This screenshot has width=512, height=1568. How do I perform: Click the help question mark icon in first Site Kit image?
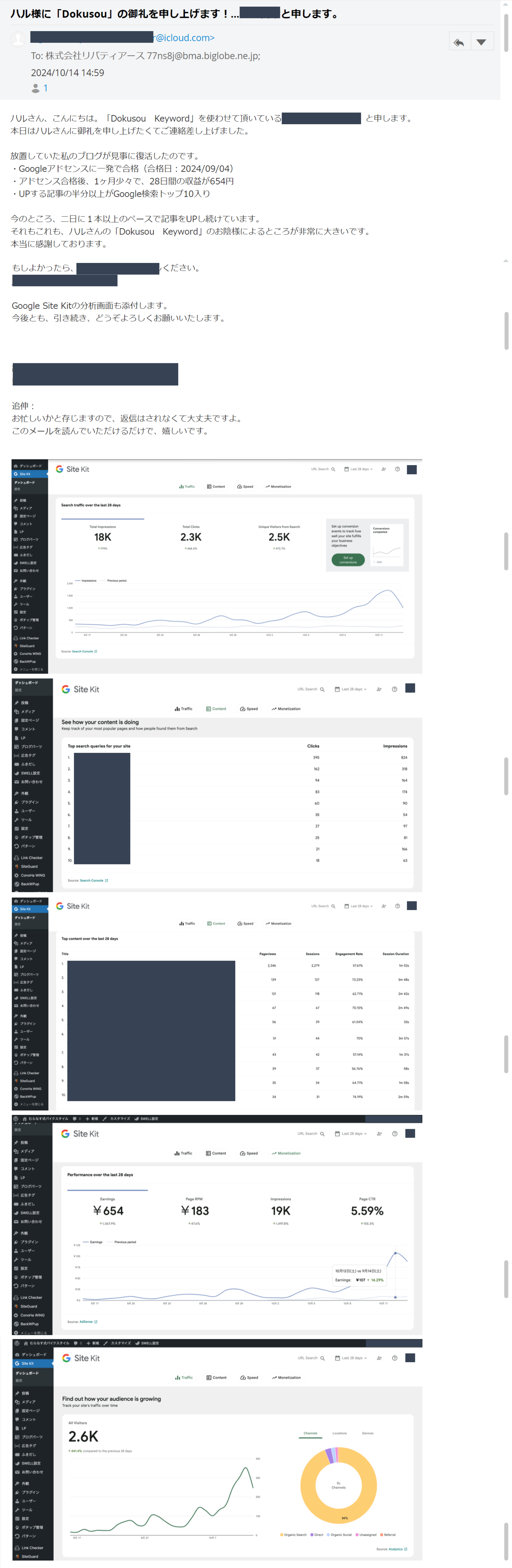pyautogui.click(x=397, y=469)
